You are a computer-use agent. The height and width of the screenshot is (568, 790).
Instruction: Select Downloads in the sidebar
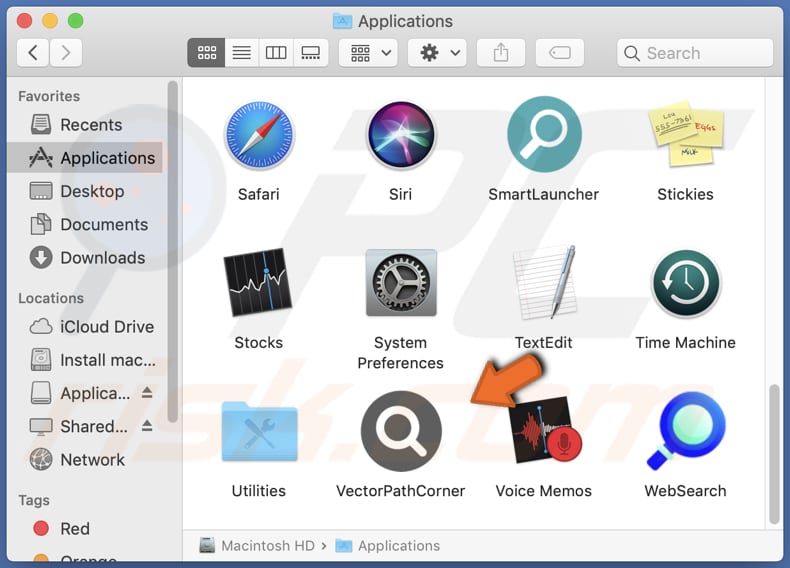tap(102, 258)
